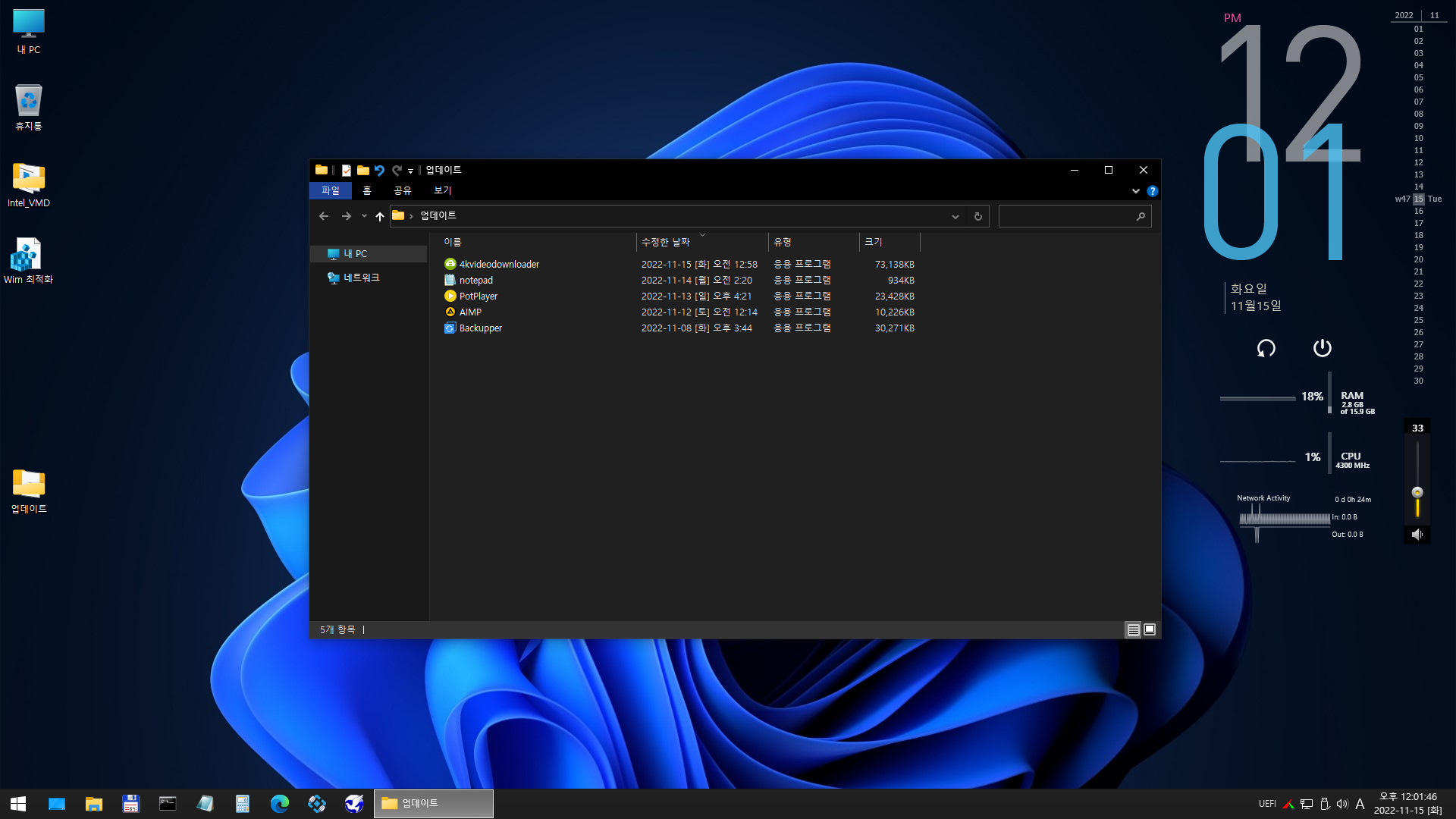The image size is (1456, 819).
Task: Click the New Folder icon in title bar
Action: [363, 170]
